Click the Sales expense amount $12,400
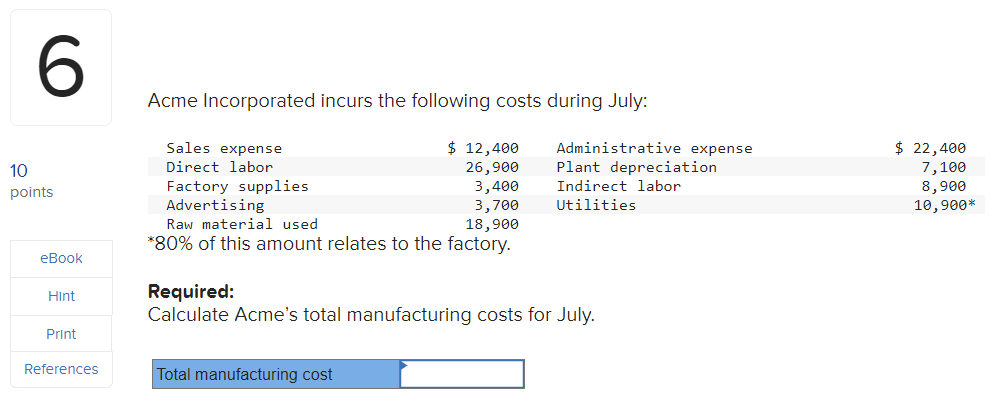The width and height of the screenshot is (1003, 414). pyautogui.click(x=482, y=148)
